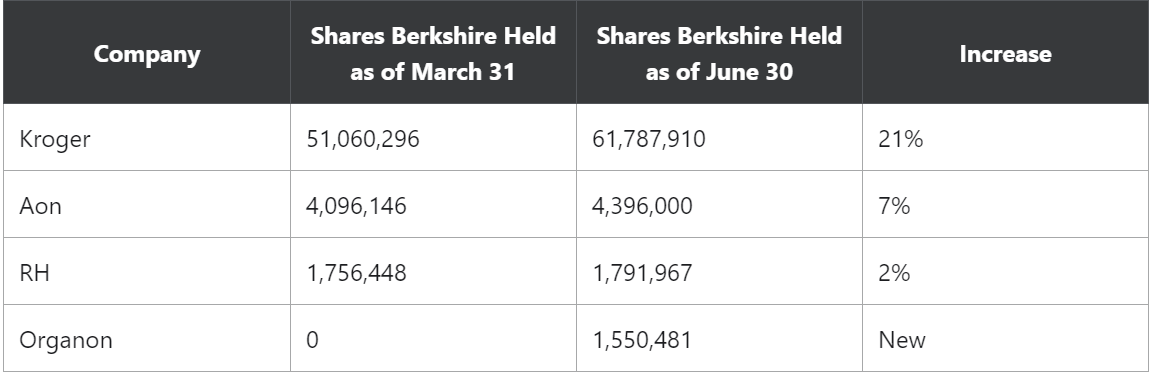Image resolution: width=1151 pixels, height=374 pixels.
Task: Click Organon's March value of 0
Action: coord(433,339)
